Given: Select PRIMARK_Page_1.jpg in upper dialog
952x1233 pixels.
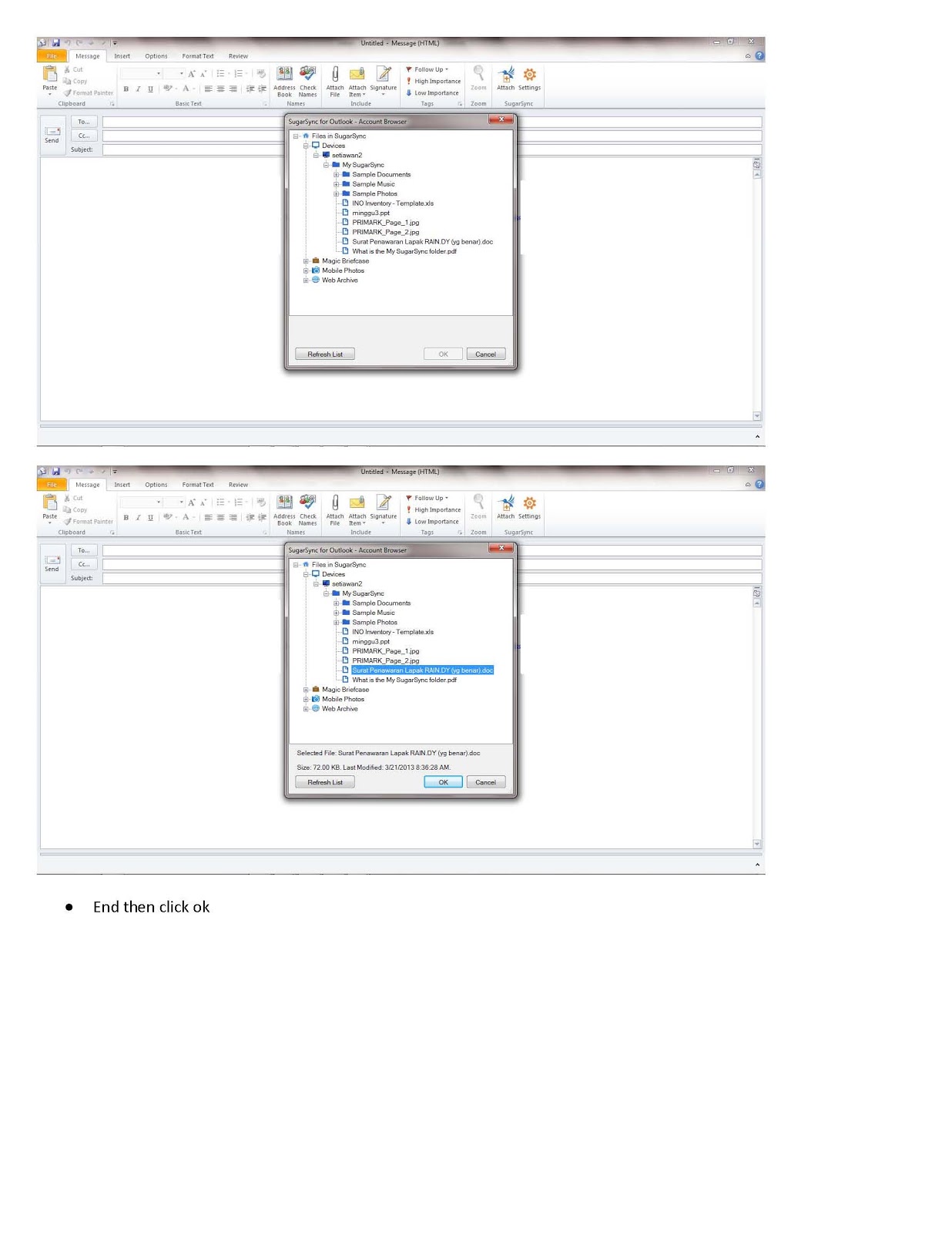Looking at the screenshot, I should [386, 223].
